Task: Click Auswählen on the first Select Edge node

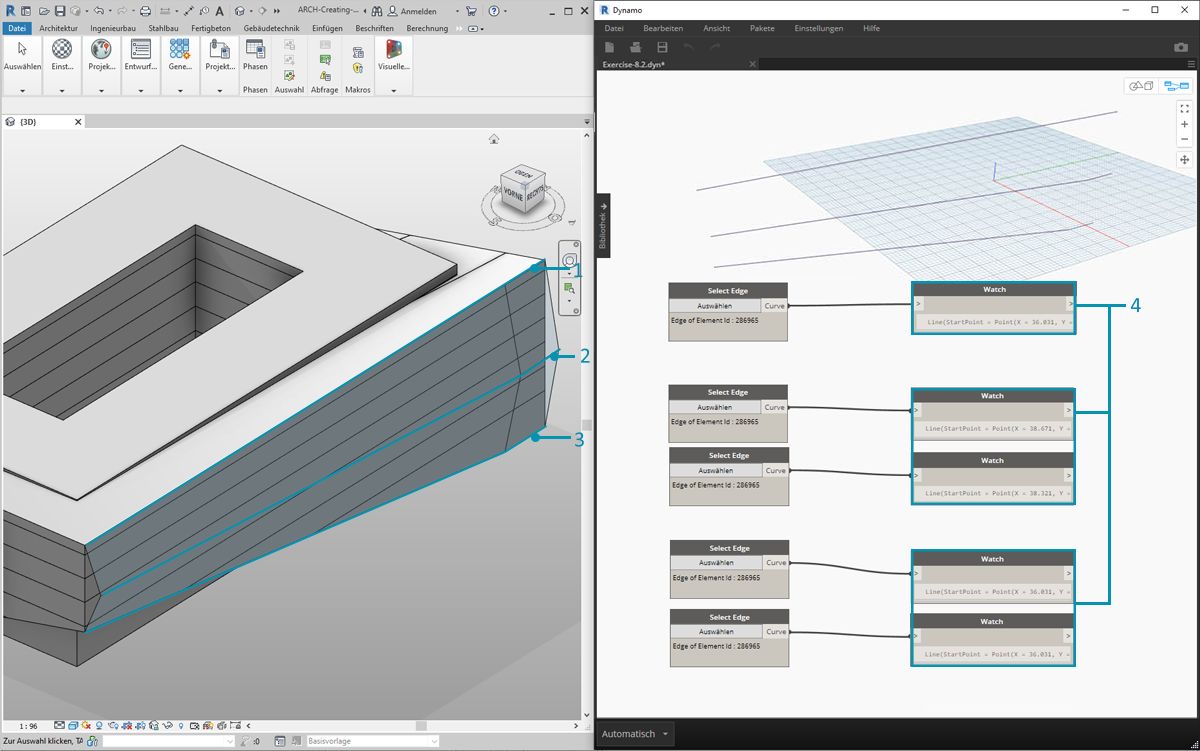Action: [715, 305]
